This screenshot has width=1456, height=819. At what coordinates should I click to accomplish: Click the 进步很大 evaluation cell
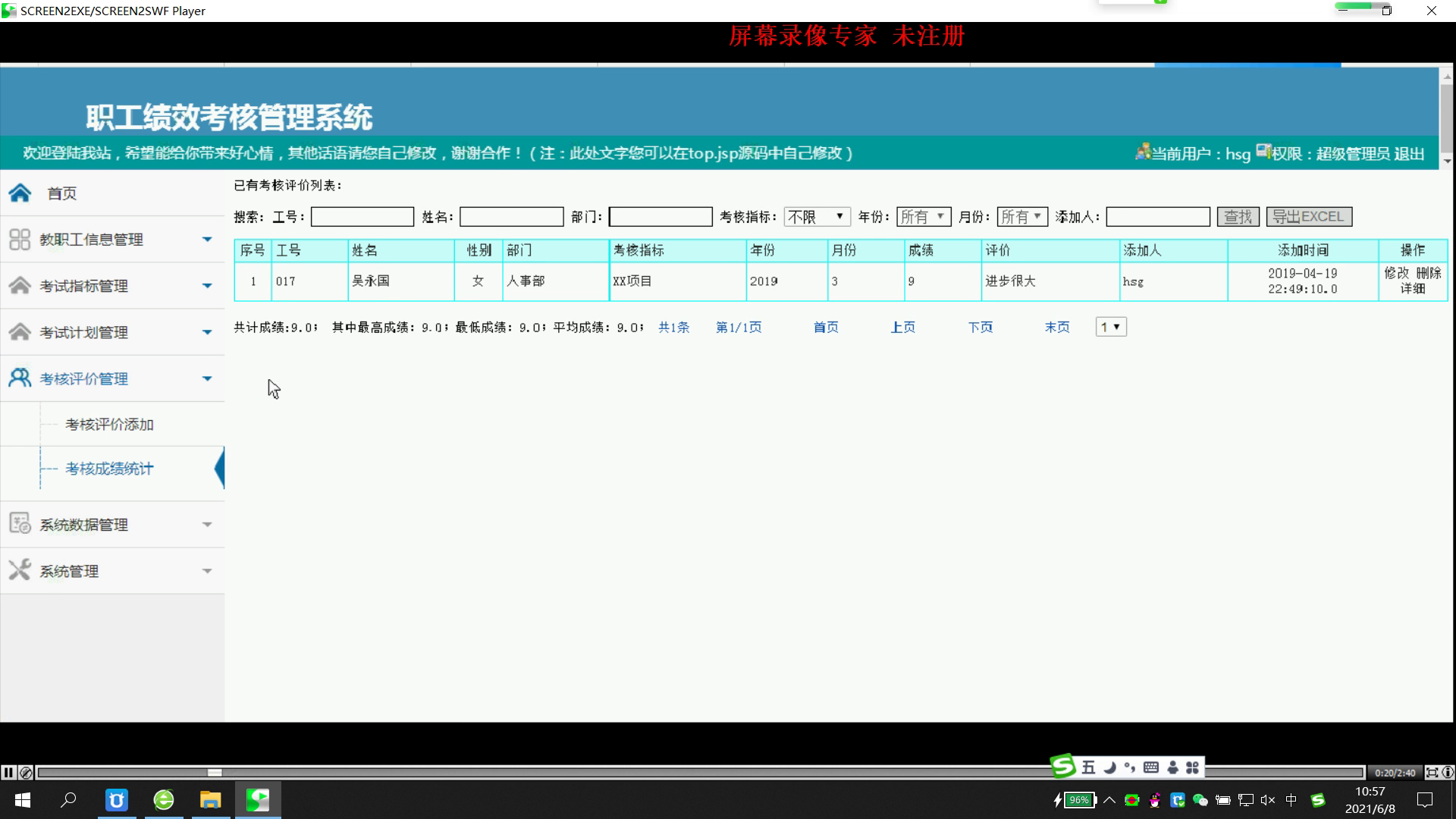pos(1050,281)
